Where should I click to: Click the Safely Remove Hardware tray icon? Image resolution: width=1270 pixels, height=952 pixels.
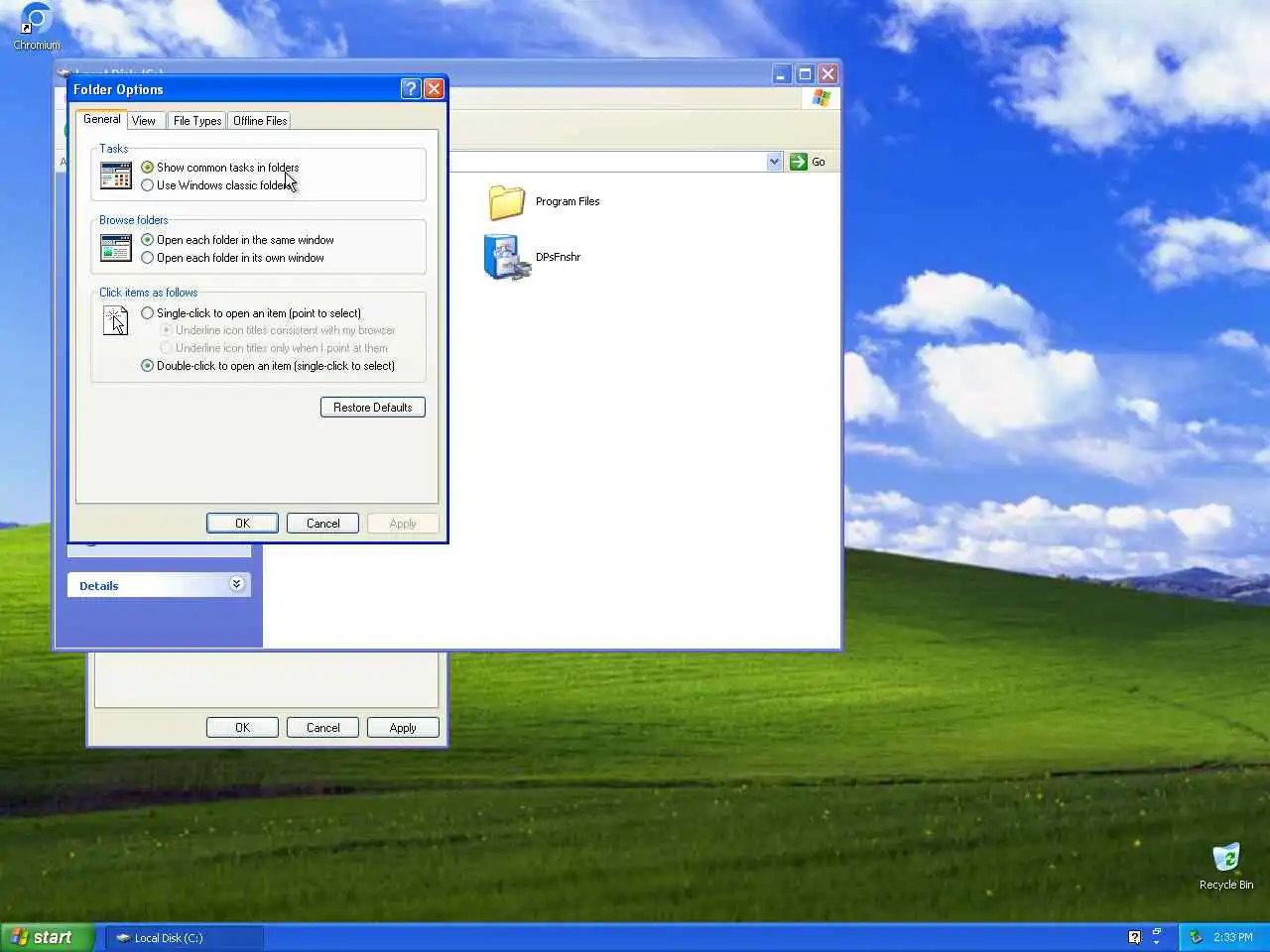[x=1197, y=937]
